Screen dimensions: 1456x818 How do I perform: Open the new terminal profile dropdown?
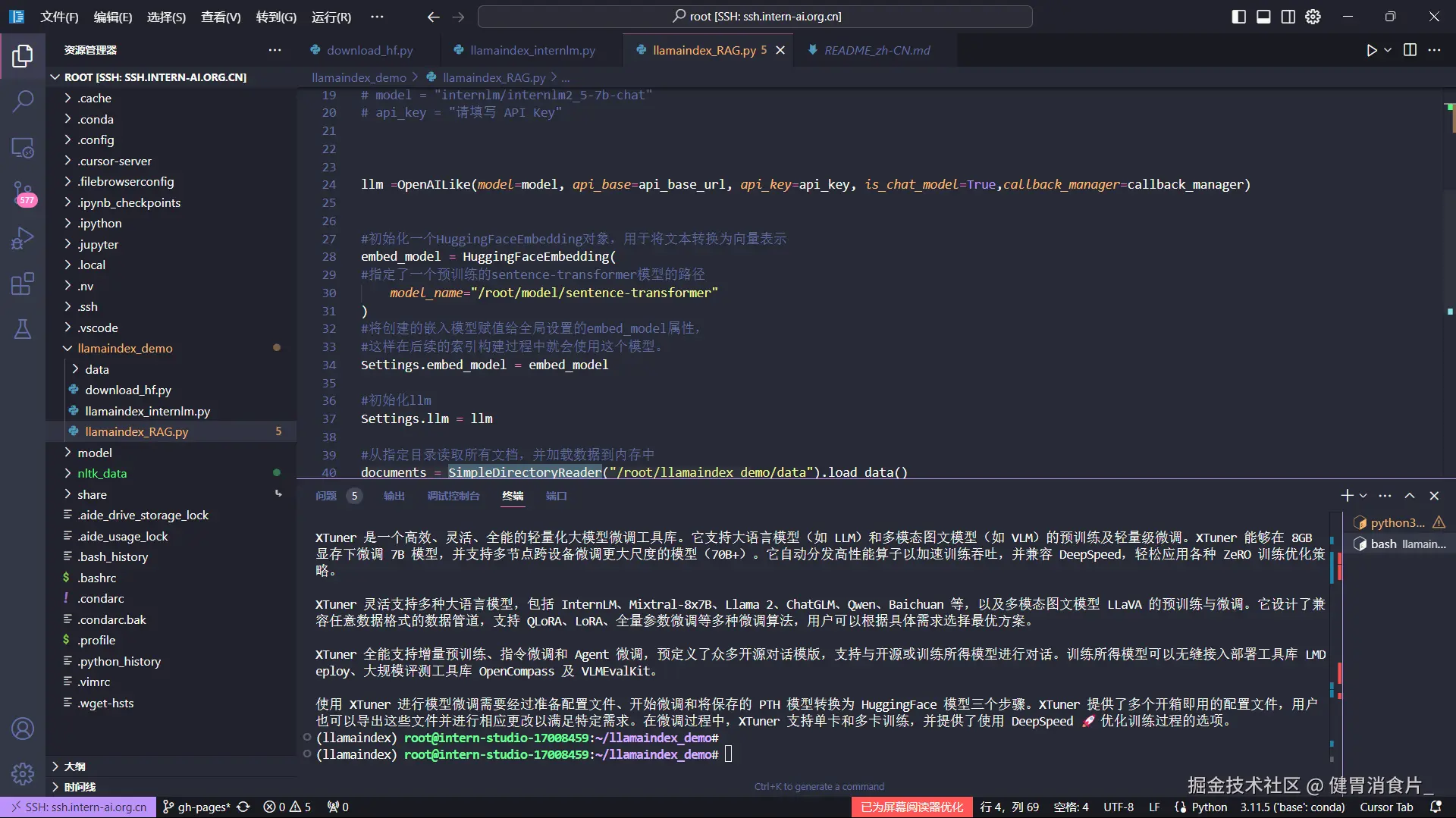1363,496
